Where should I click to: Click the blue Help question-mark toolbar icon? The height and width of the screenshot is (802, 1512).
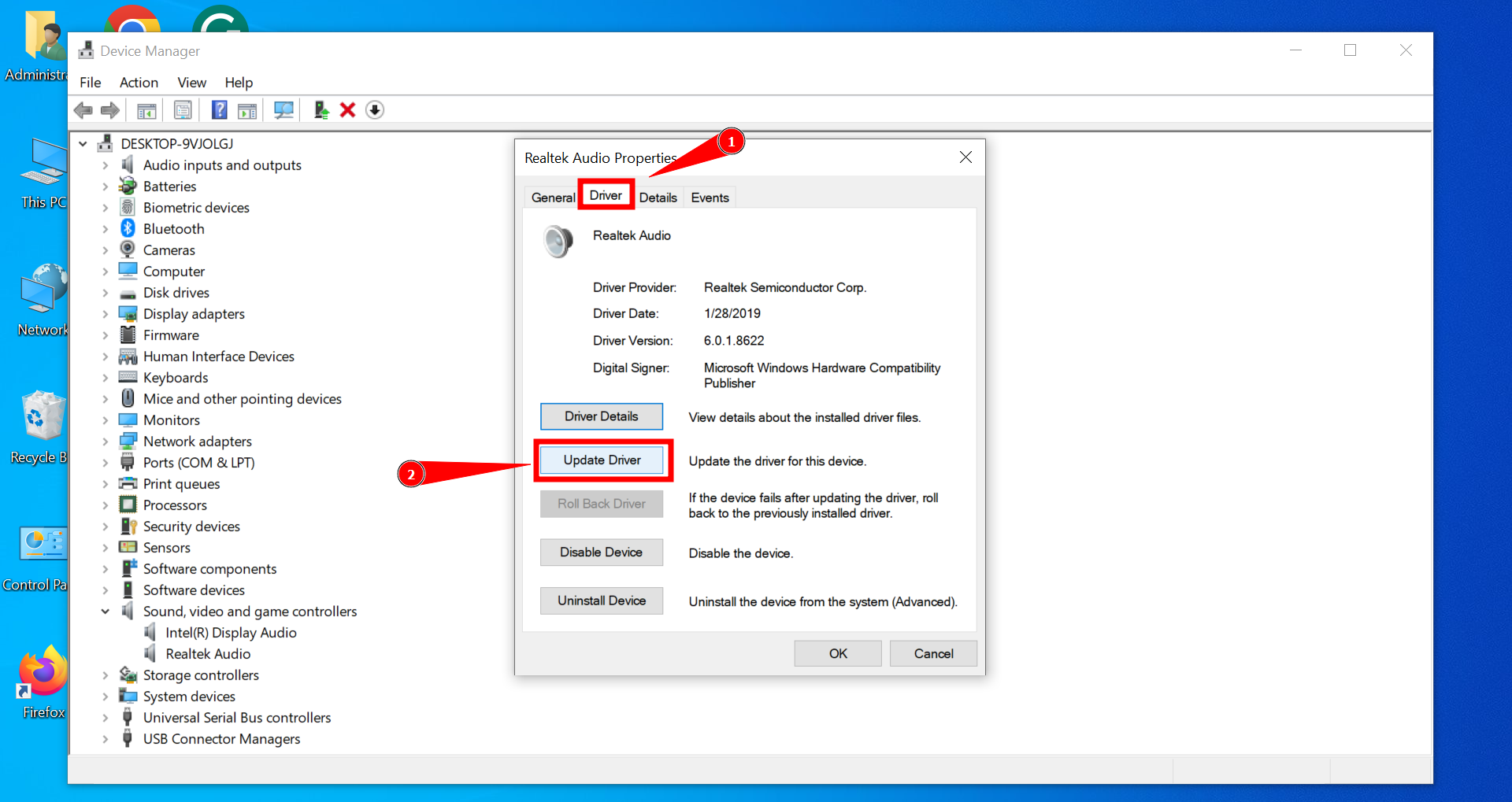[x=219, y=110]
